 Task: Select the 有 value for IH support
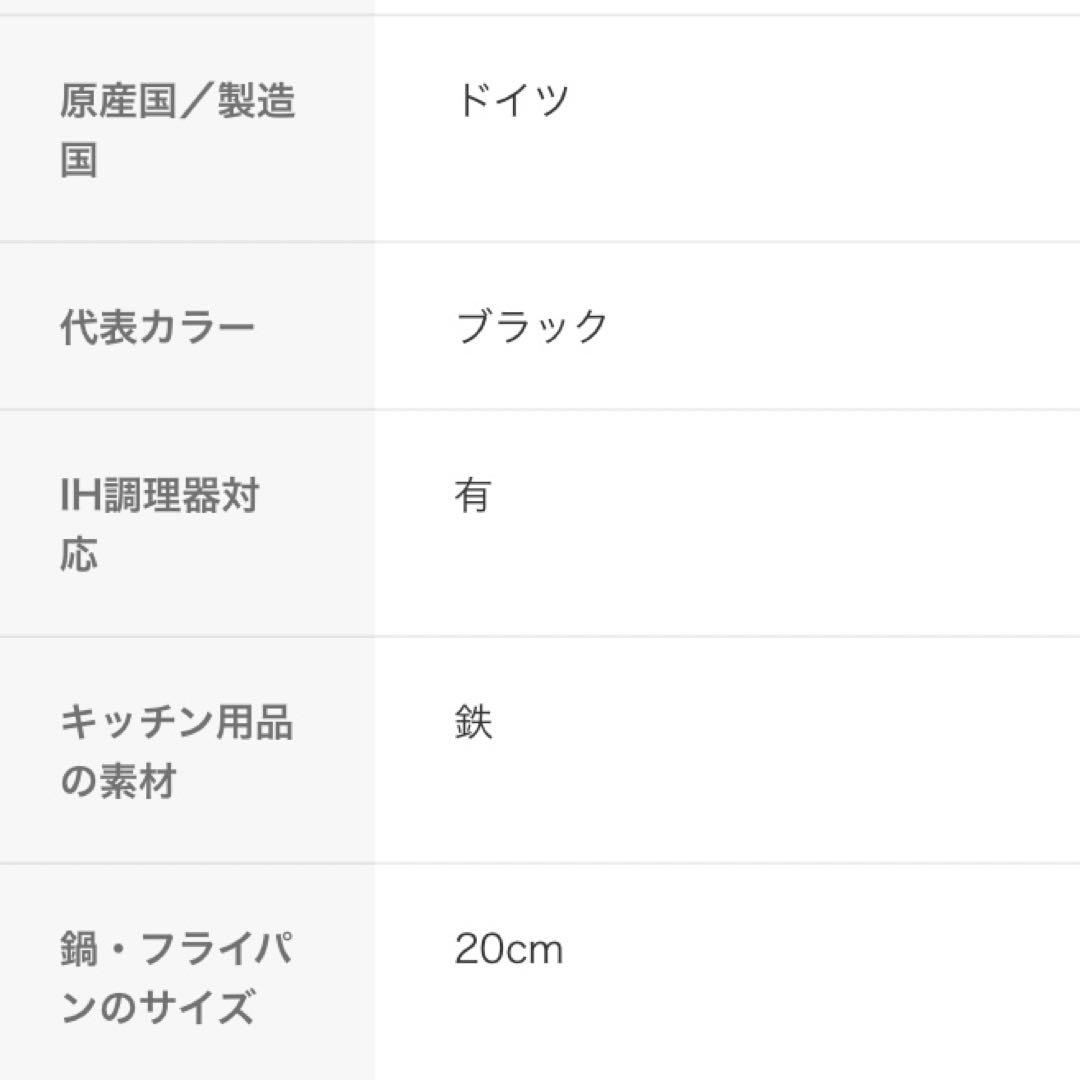tap(473, 496)
